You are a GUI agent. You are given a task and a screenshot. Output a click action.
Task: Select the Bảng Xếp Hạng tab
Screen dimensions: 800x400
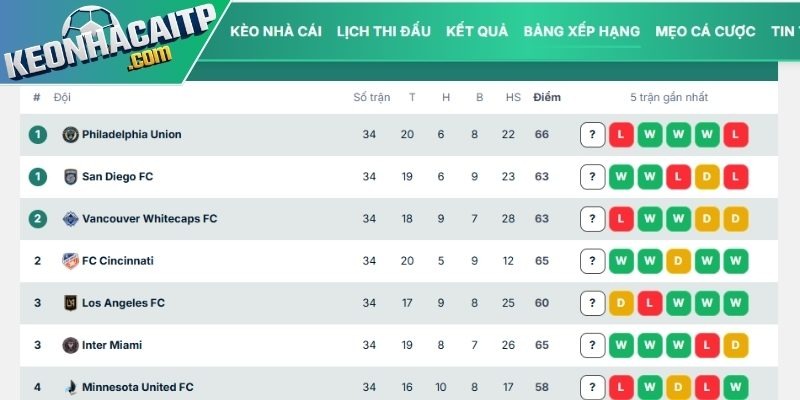click(x=581, y=31)
